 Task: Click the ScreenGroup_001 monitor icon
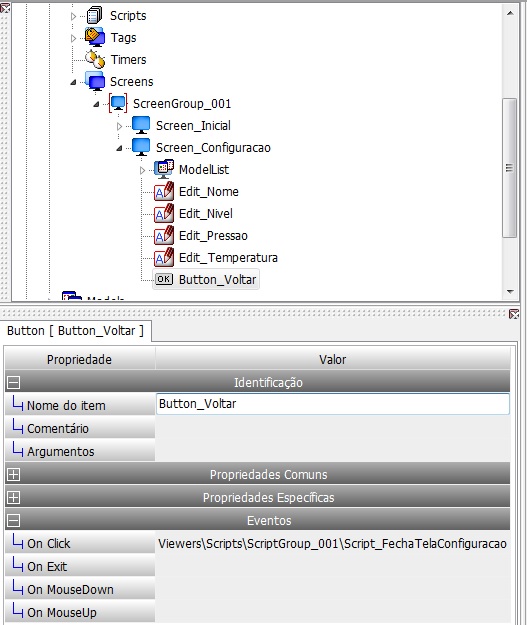(x=118, y=104)
